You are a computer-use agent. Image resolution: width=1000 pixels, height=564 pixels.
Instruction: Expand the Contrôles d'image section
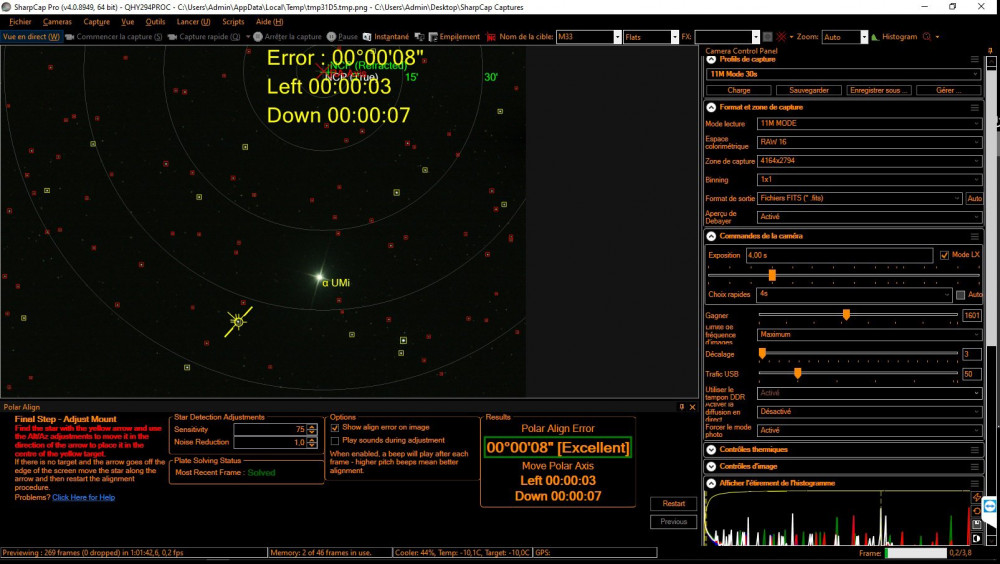(711, 466)
